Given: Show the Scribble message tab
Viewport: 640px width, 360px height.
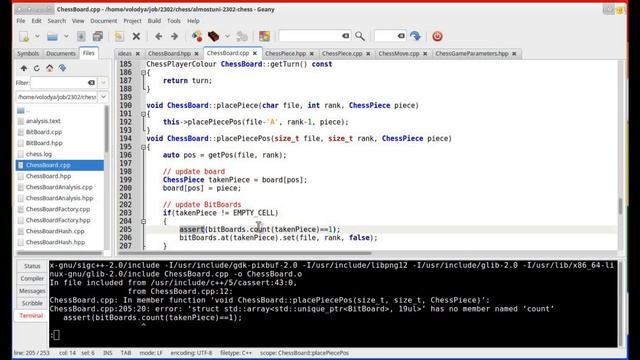Looking at the screenshot, I should tap(32, 303).
